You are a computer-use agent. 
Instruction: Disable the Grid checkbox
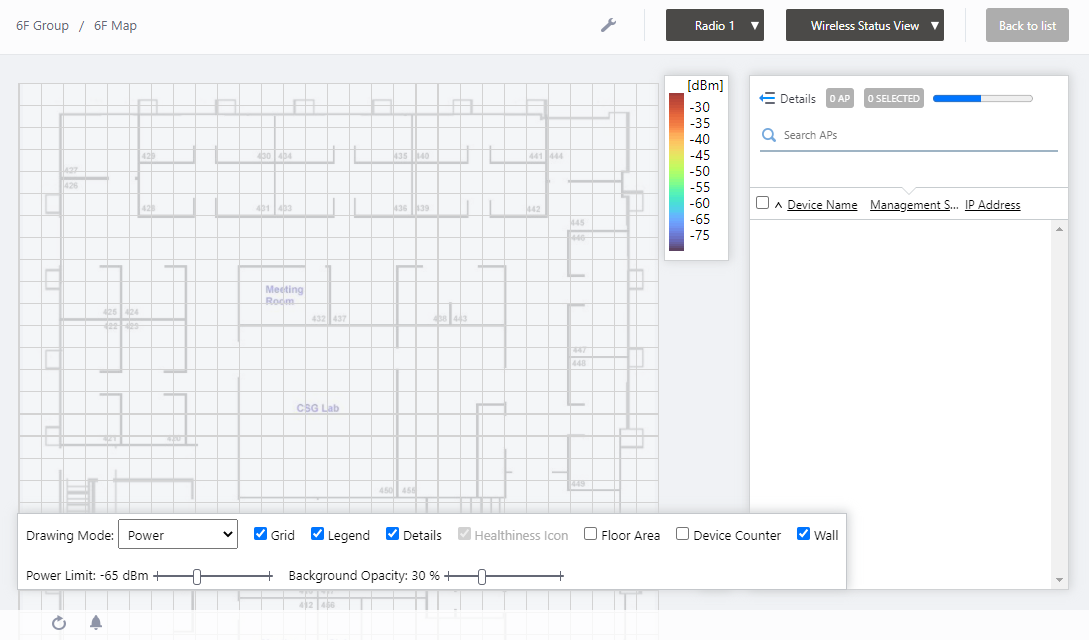261,534
